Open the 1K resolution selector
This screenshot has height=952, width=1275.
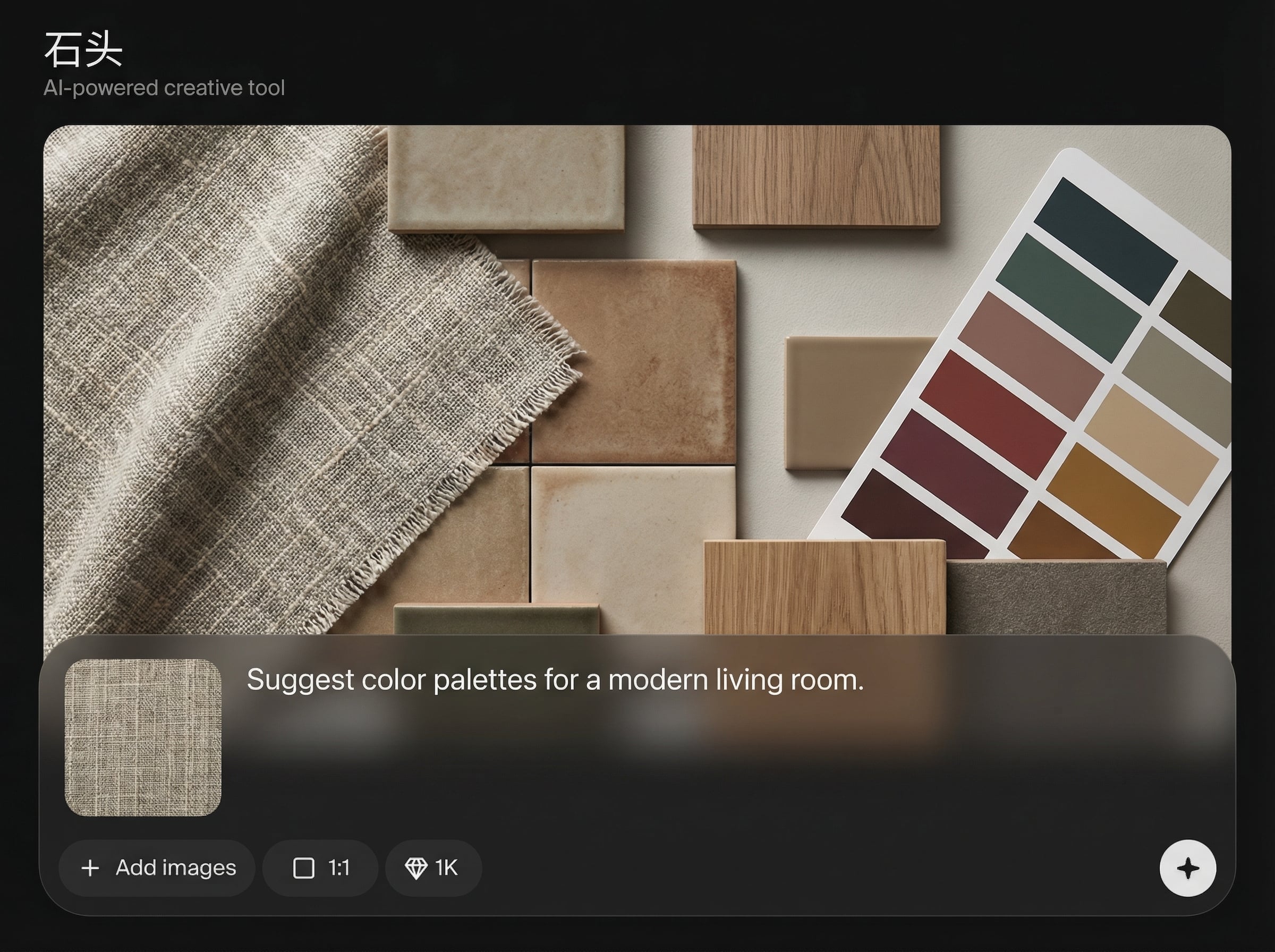pyautogui.click(x=433, y=868)
